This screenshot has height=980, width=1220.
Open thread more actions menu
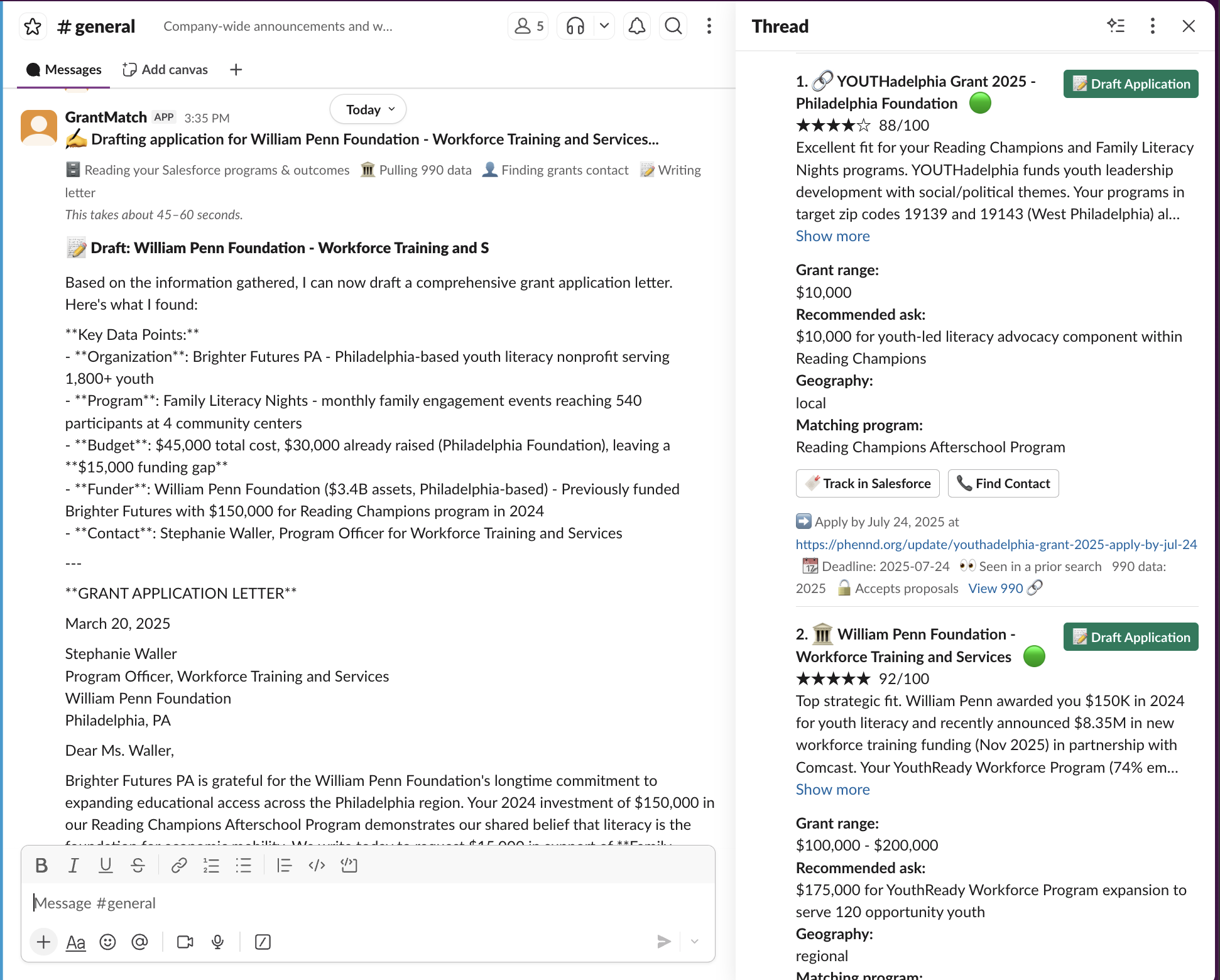1152,26
